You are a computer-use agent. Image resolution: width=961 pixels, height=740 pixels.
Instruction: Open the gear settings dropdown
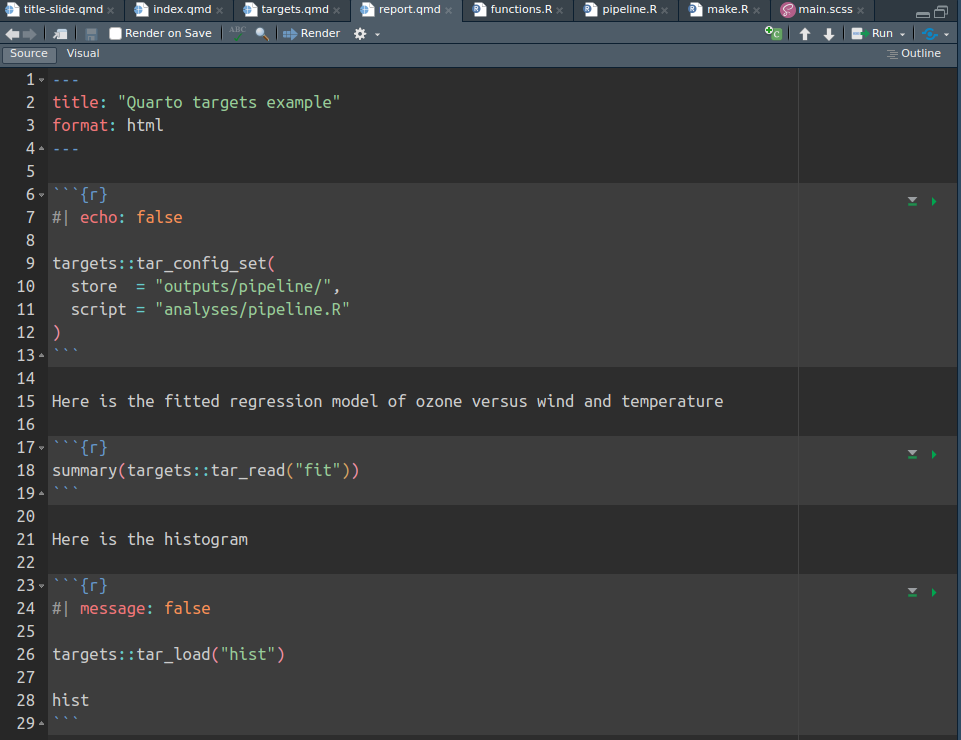360,33
